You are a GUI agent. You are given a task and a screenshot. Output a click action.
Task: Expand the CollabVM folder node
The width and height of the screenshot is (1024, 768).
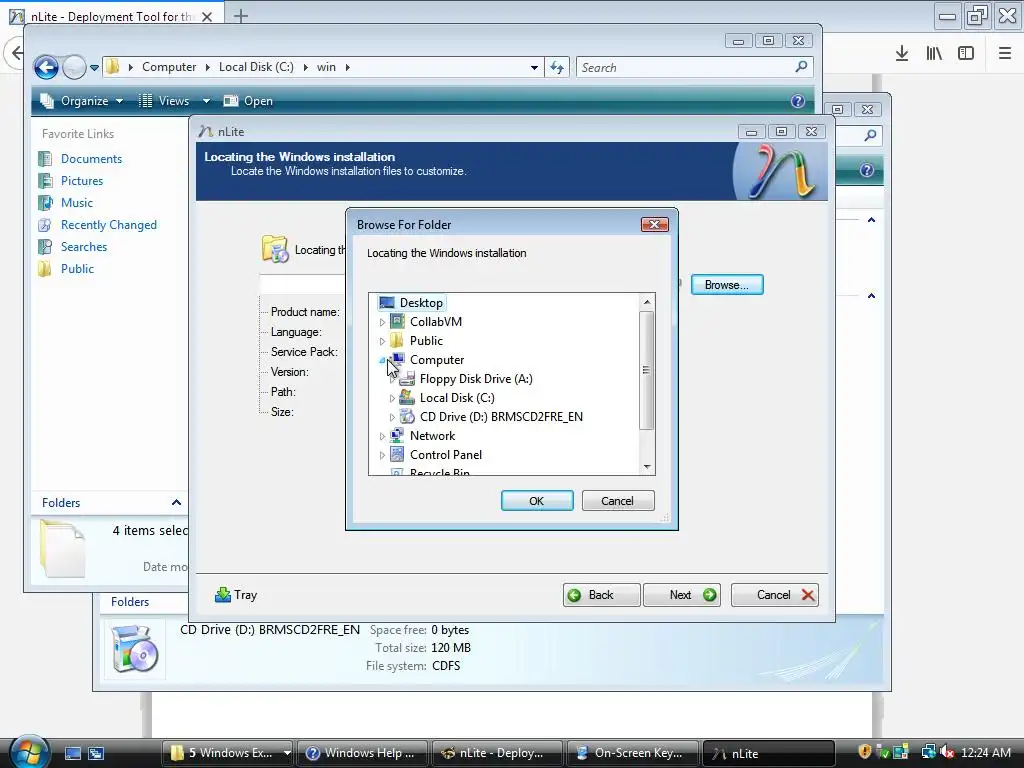pos(383,322)
